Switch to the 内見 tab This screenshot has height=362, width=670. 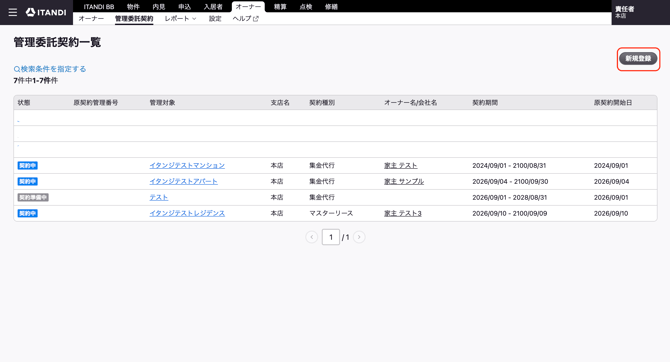(x=159, y=7)
